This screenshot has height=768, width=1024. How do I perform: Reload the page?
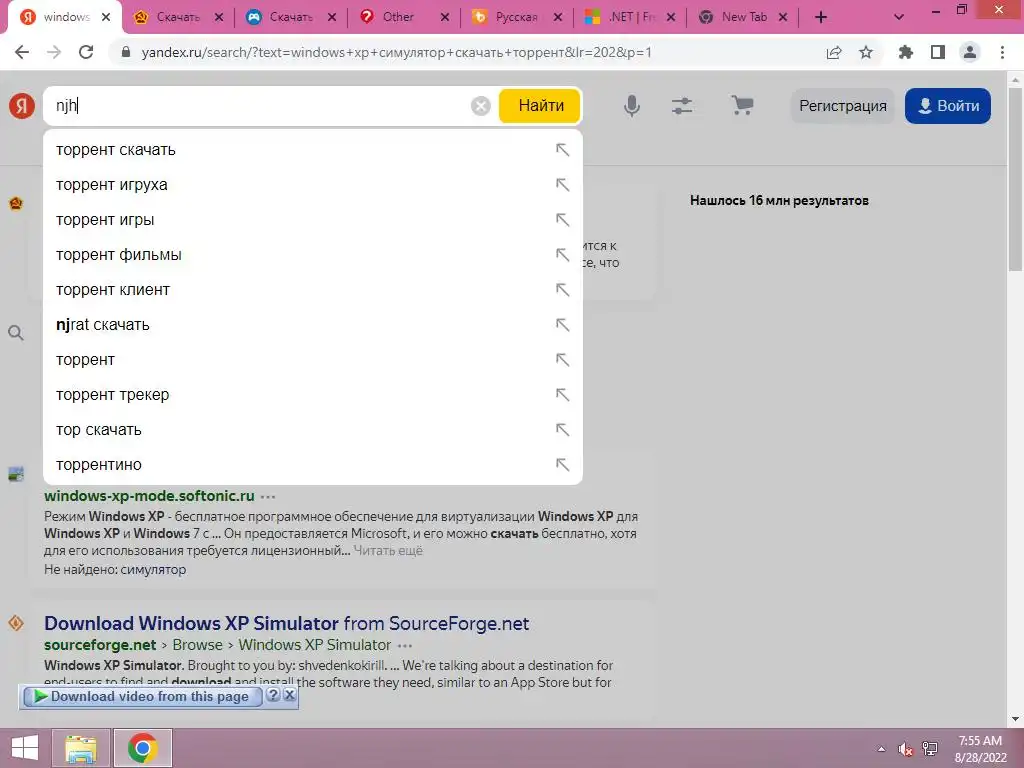(86, 52)
